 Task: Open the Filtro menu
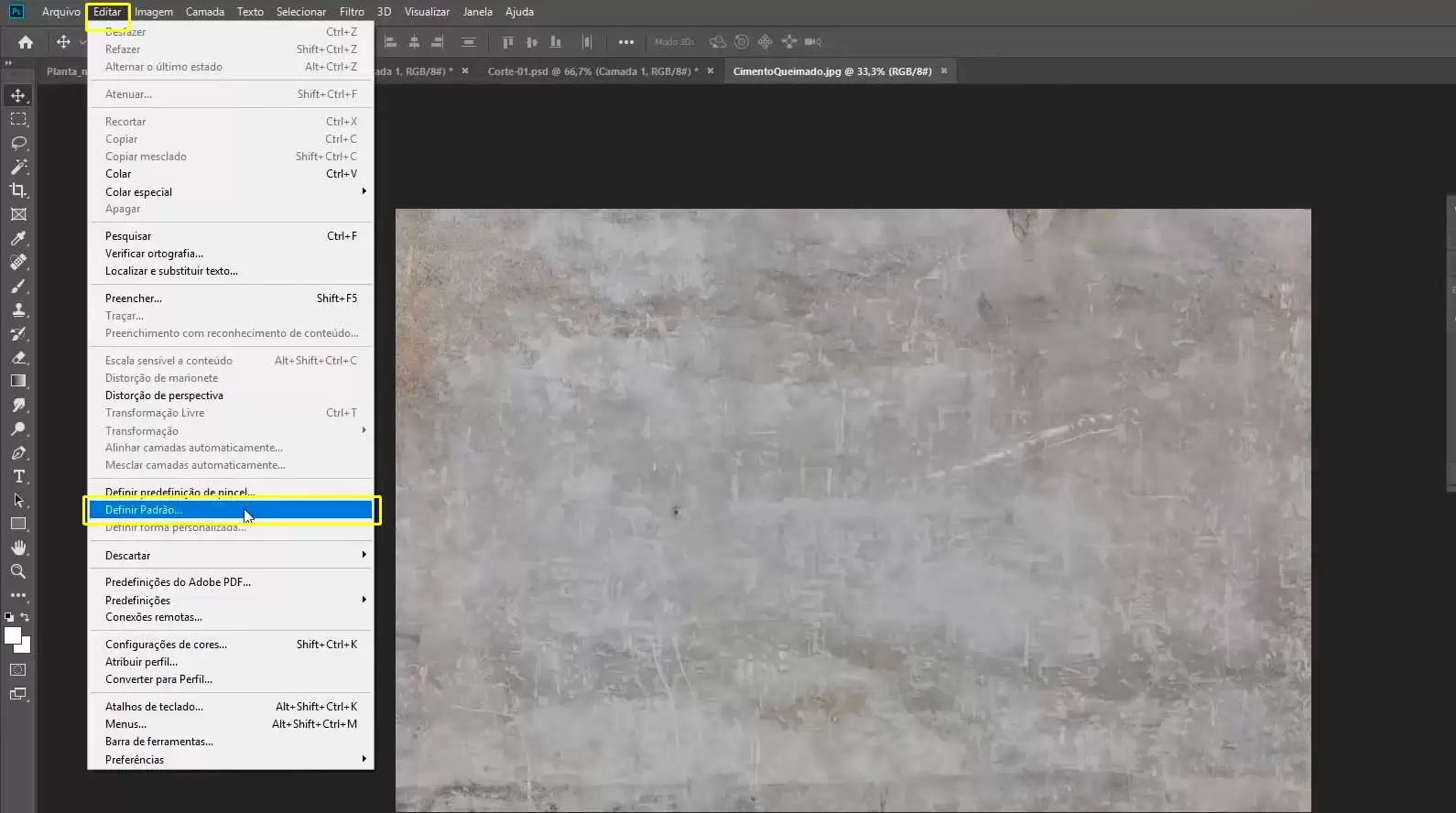(352, 12)
